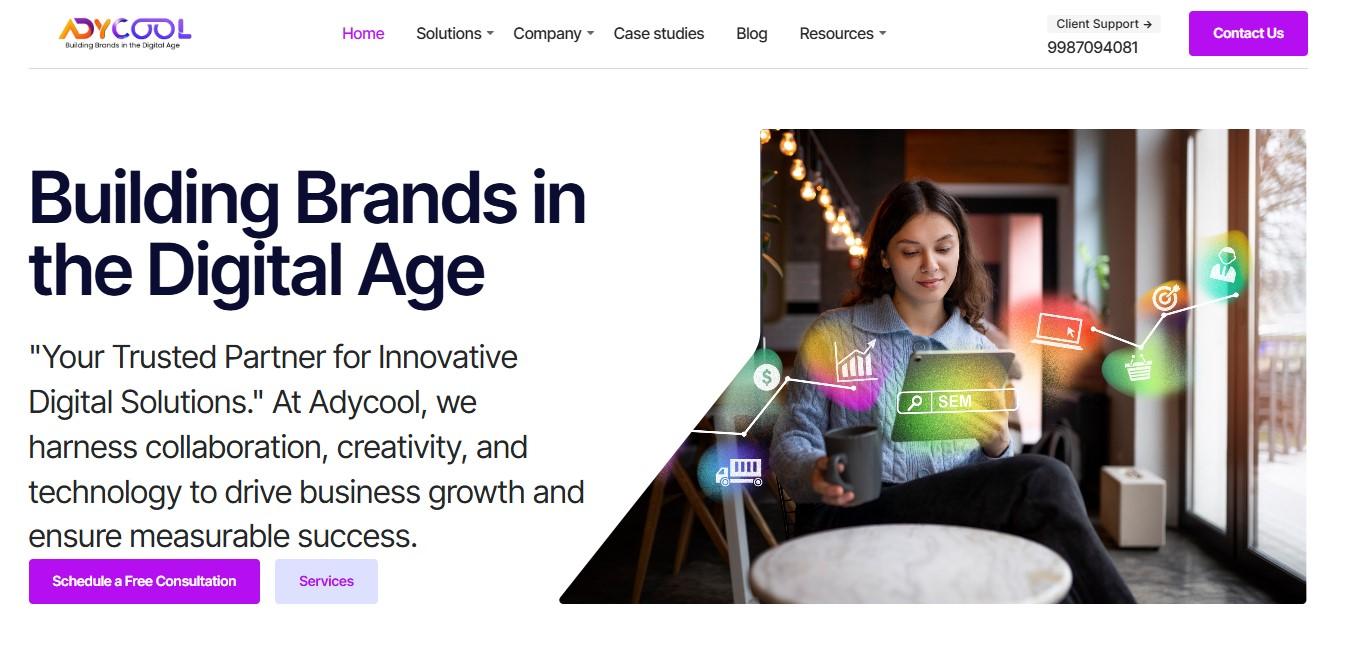The image size is (1351, 654).
Task: Click the dollar sign icon in hero image
Action: 767,377
